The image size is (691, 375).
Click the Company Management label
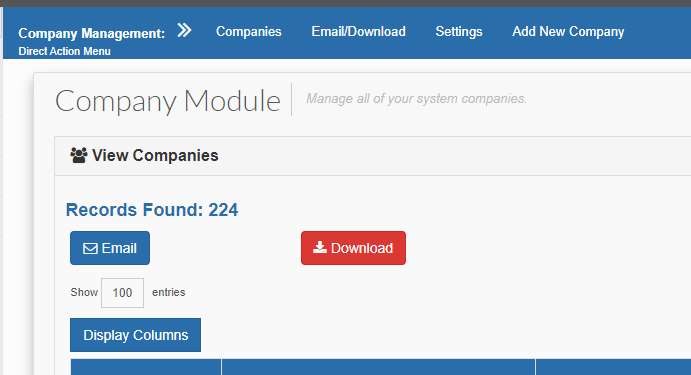[x=92, y=33]
